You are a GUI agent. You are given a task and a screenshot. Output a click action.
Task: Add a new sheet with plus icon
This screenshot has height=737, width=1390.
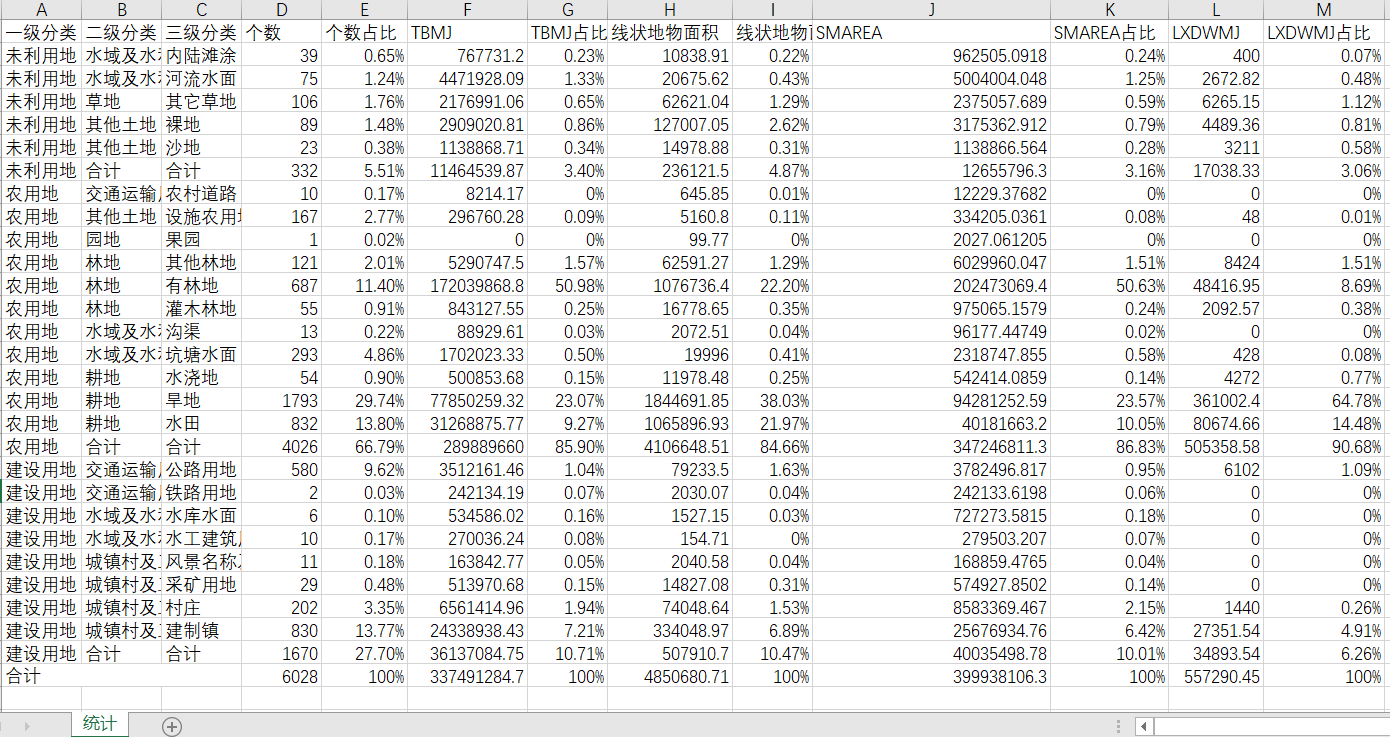click(x=172, y=726)
